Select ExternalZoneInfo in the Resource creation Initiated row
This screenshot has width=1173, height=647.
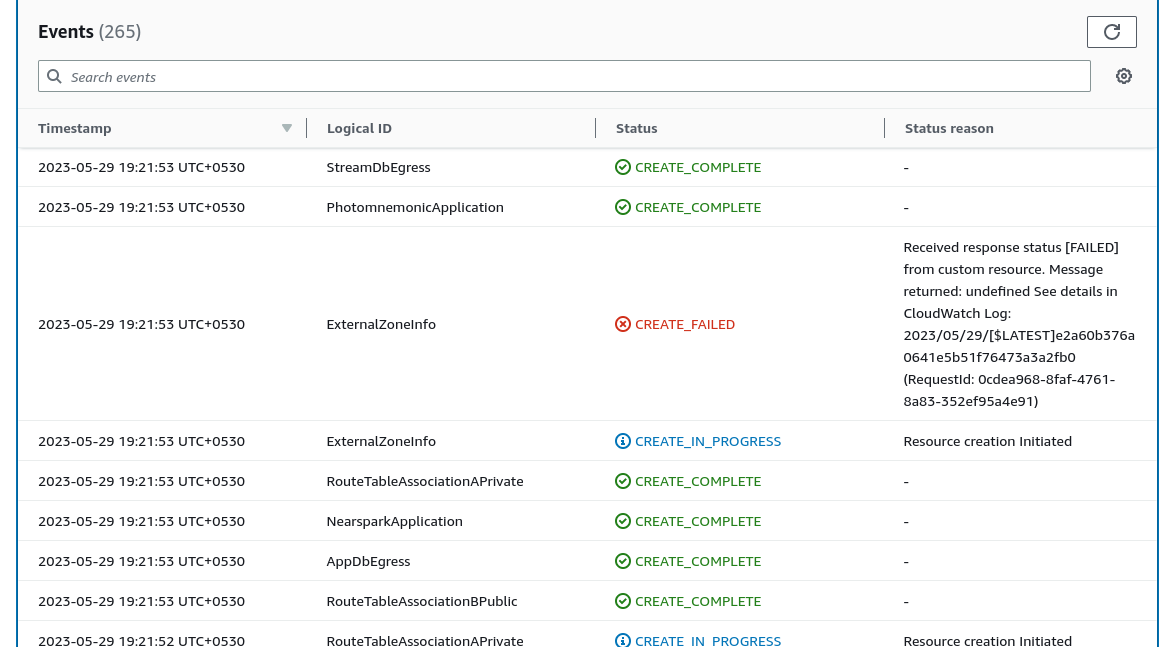381,441
